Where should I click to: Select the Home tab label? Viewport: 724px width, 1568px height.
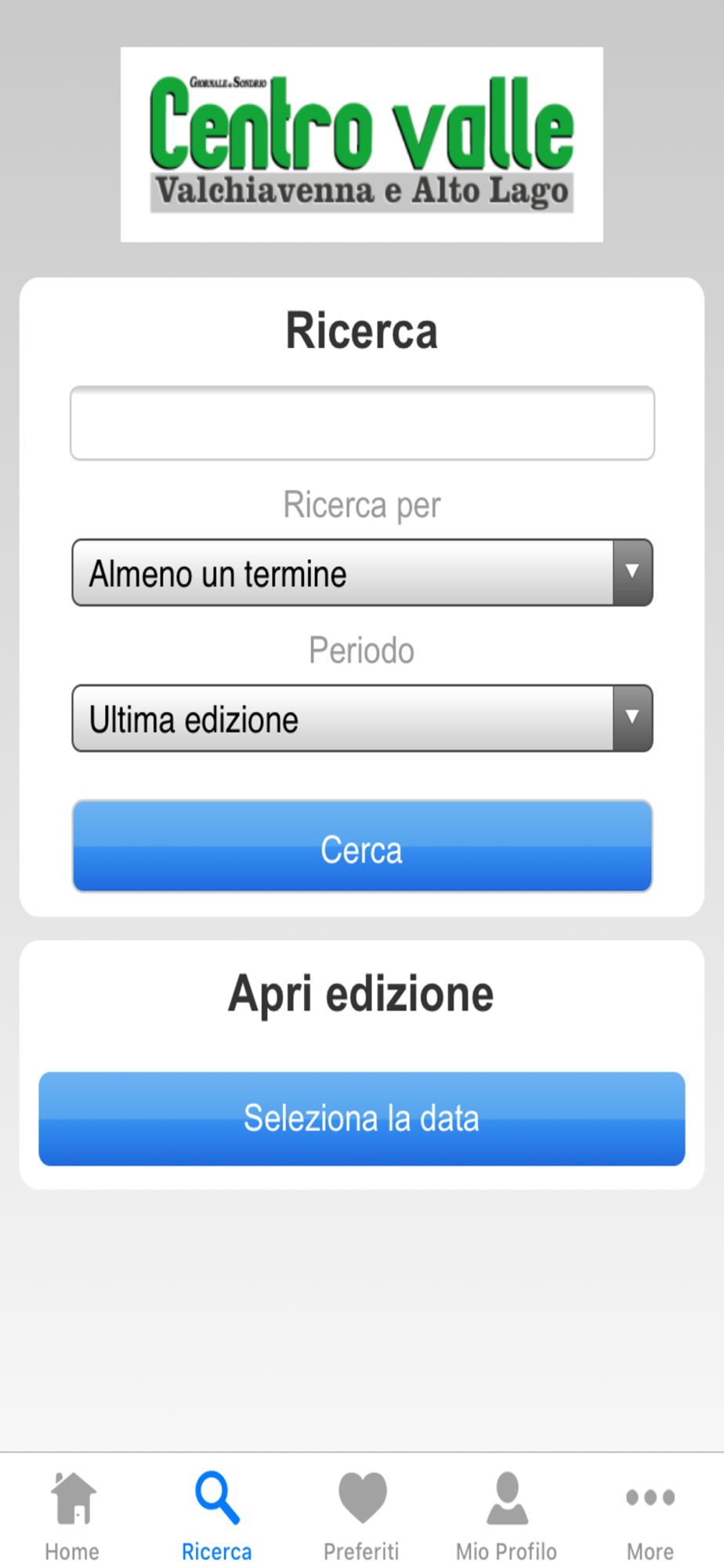72,1552
